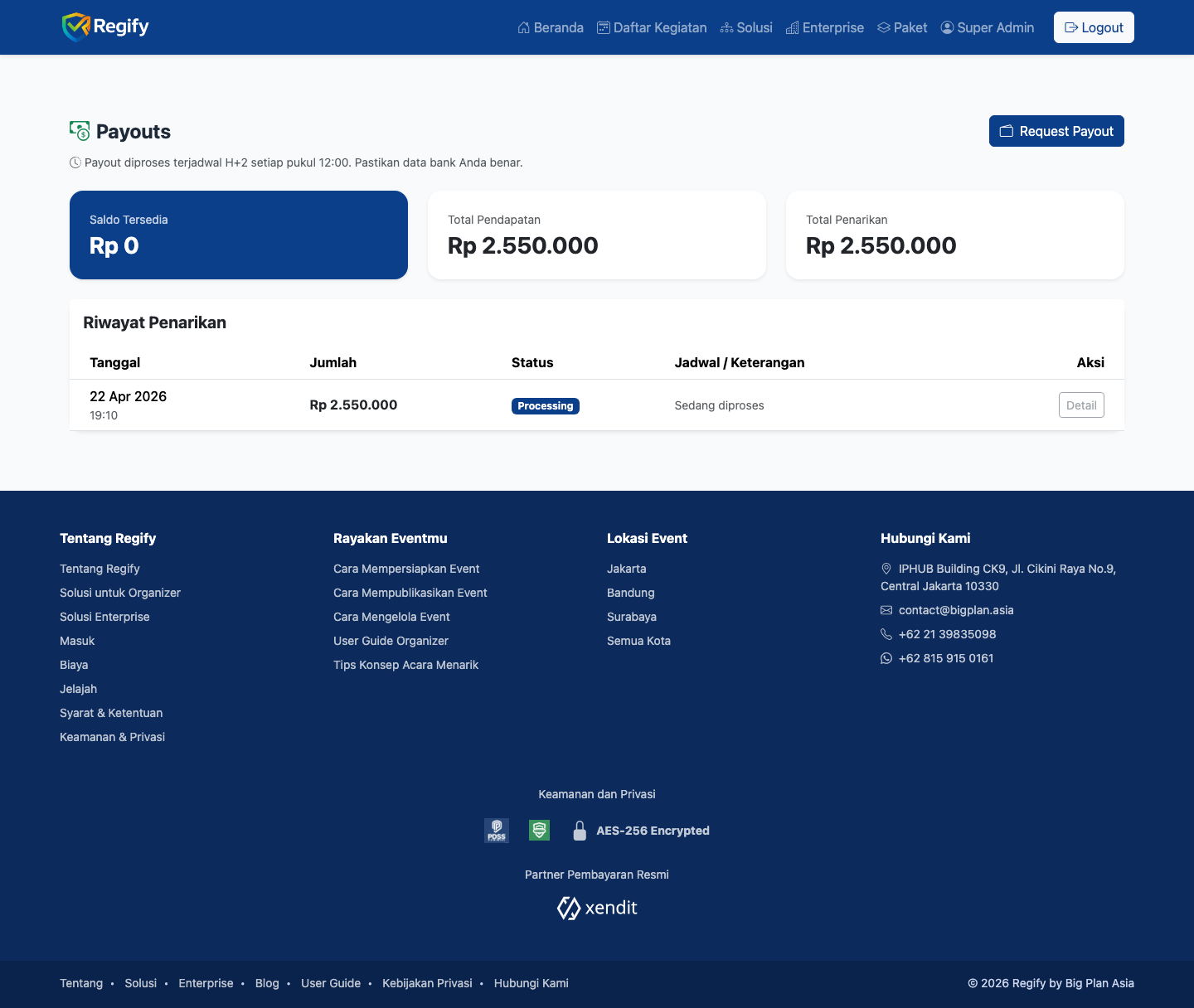Open Keamanan & Privasi link
1194x1008 pixels.
(112, 737)
